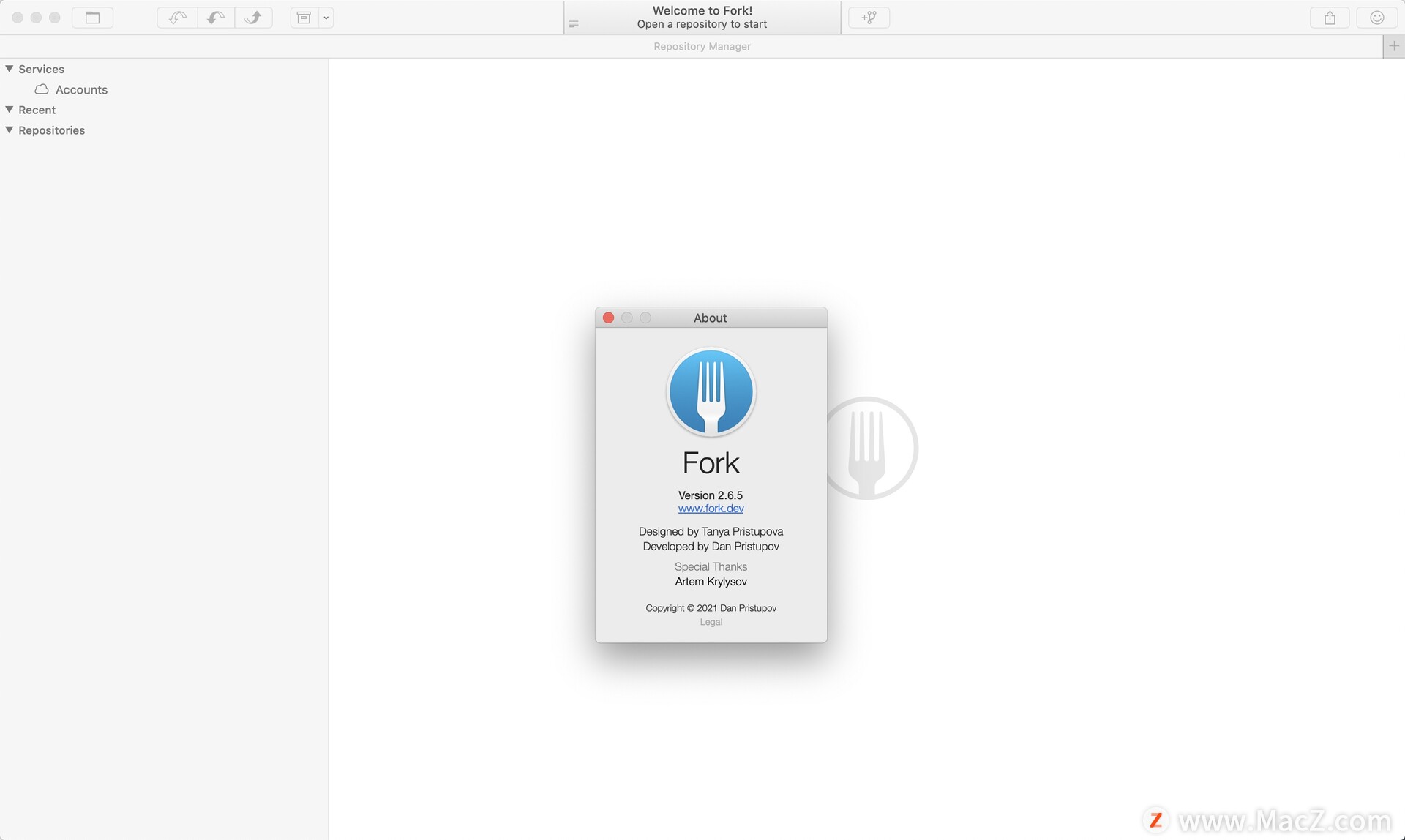1405x840 pixels.
Task: Click the smiley feedback icon
Action: coord(1376,18)
